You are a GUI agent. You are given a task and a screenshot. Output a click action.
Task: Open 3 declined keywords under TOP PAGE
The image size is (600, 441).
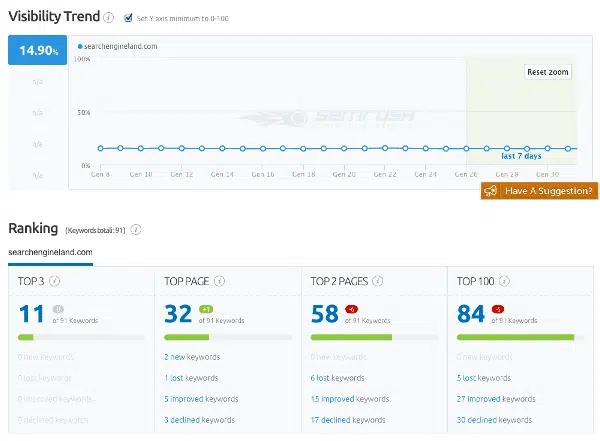pos(199,420)
